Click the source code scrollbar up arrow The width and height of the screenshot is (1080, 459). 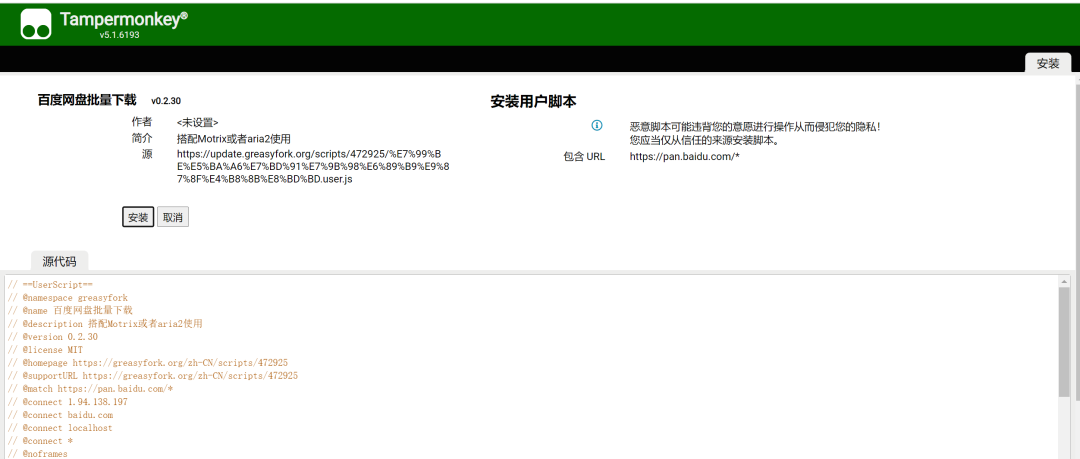pyautogui.click(x=1065, y=282)
